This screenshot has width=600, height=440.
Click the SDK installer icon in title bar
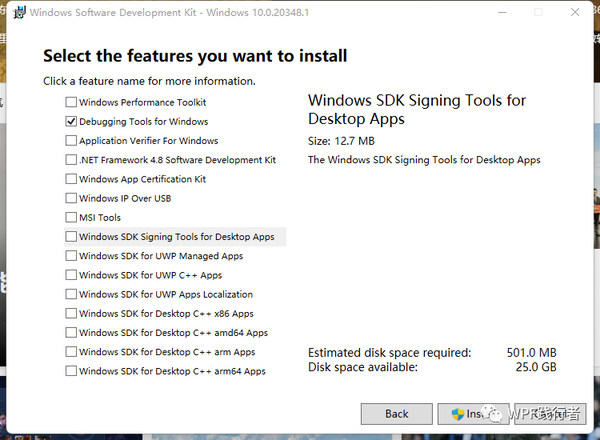coord(19,12)
